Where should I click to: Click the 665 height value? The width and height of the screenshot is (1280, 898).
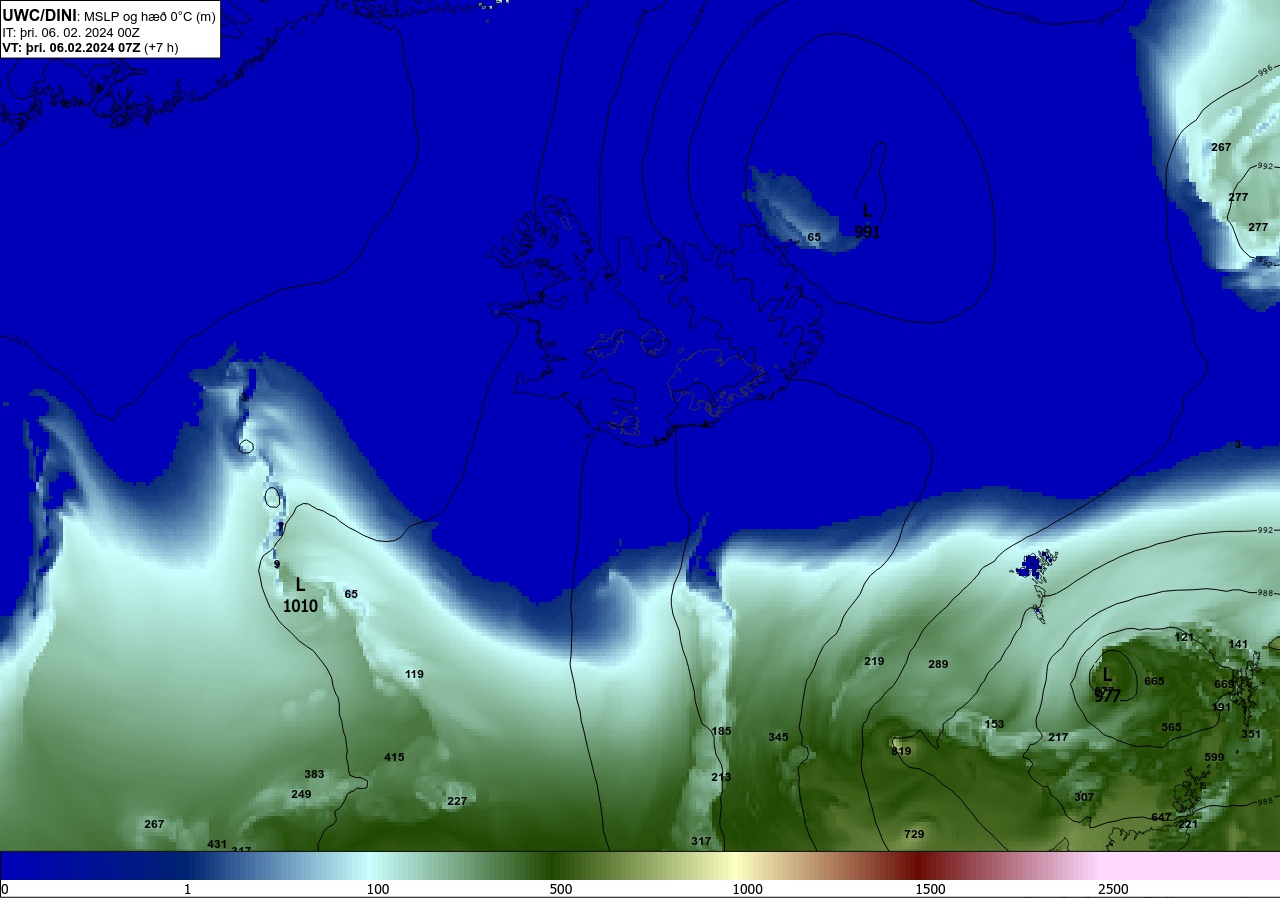tap(1154, 681)
